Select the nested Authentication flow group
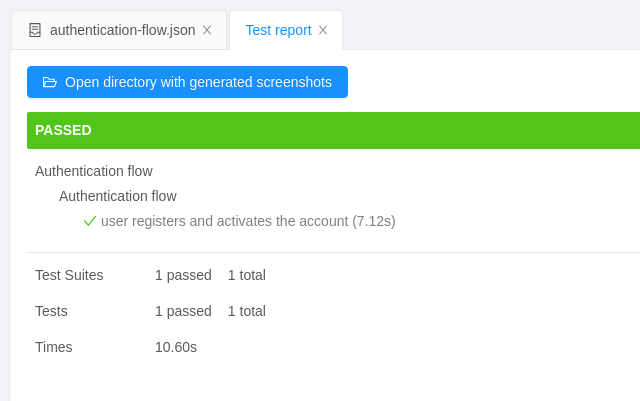The image size is (640, 401). 118,196
